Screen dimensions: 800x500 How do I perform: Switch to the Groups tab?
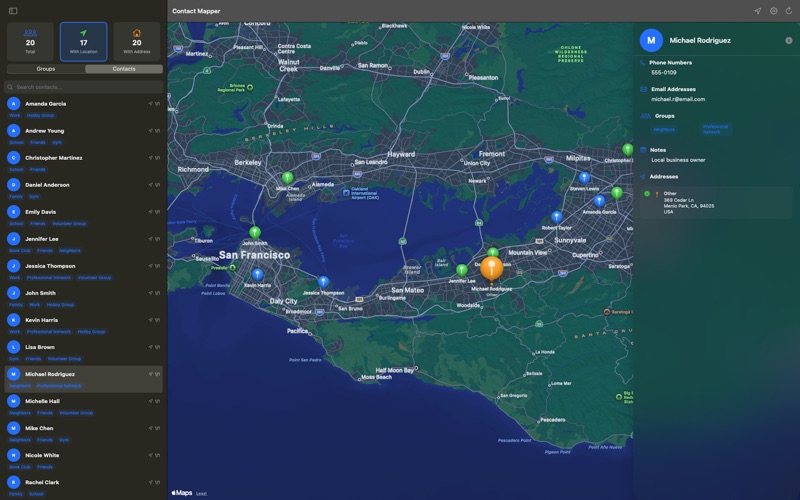(46, 69)
